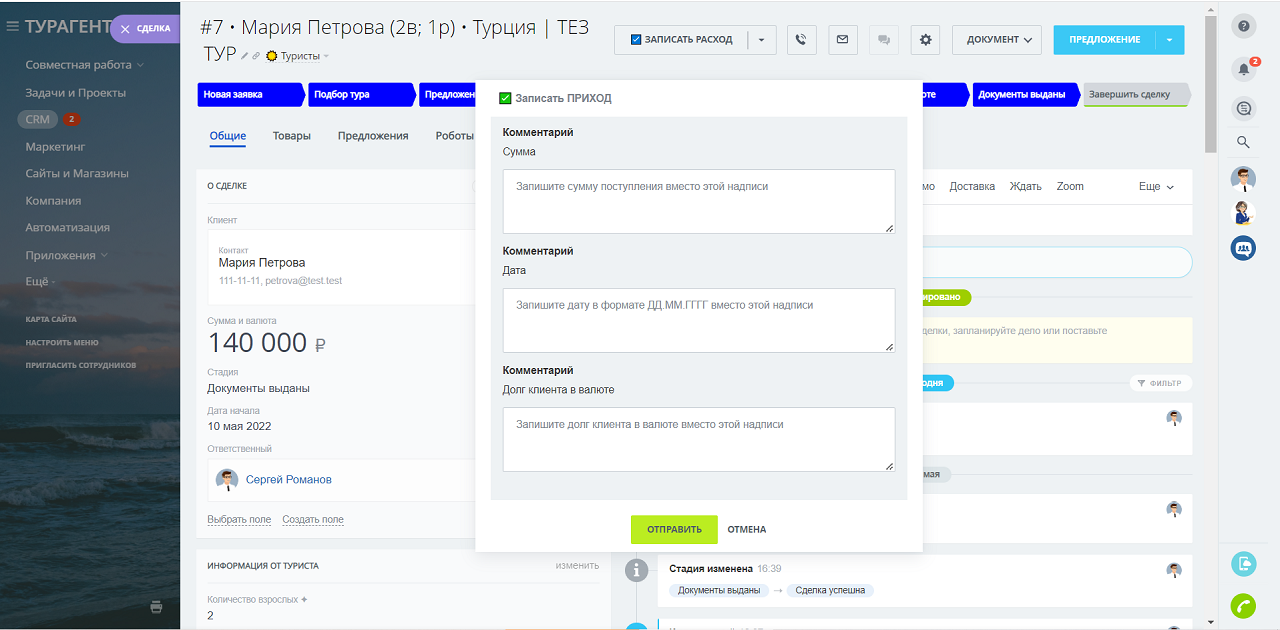Click the teal document widget icon
The image size is (1280, 630).
pyautogui.click(x=1243, y=564)
